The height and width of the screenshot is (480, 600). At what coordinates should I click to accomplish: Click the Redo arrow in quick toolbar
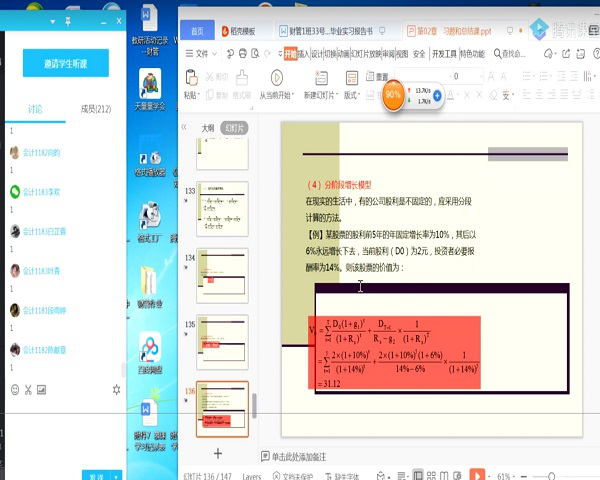pyautogui.click(x=268, y=54)
